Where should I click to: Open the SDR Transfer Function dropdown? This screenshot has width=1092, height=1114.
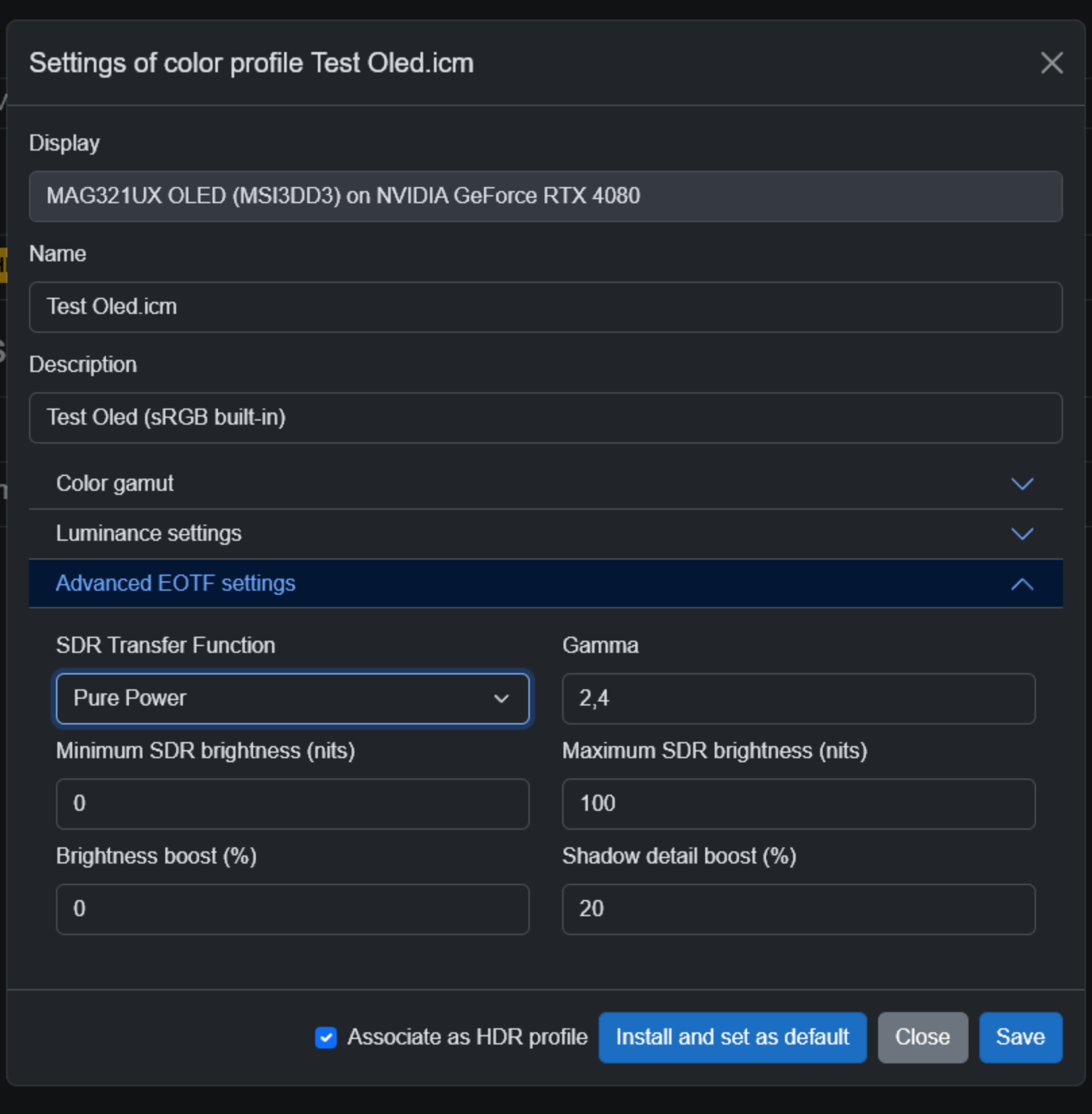(x=292, y=698)
